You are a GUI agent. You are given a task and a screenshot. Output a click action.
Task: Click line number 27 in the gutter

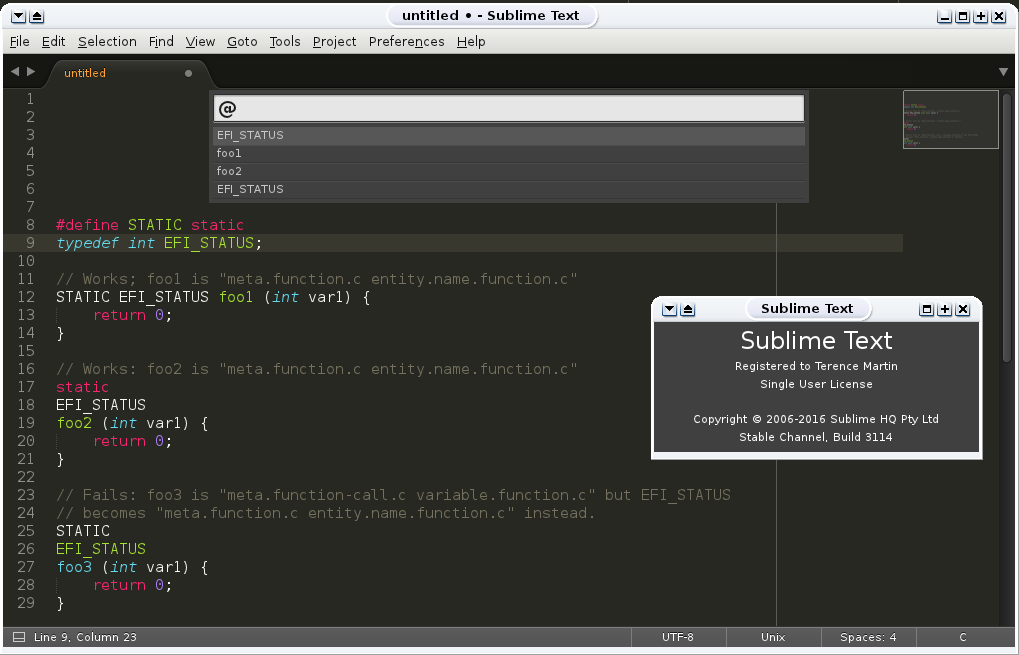[x=25, y=567]
